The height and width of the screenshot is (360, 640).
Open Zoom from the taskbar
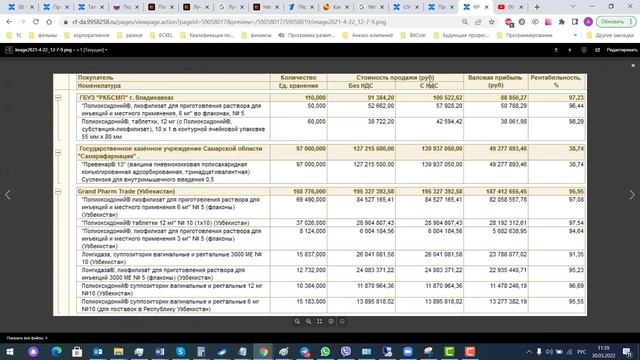(x=408, y=351)
